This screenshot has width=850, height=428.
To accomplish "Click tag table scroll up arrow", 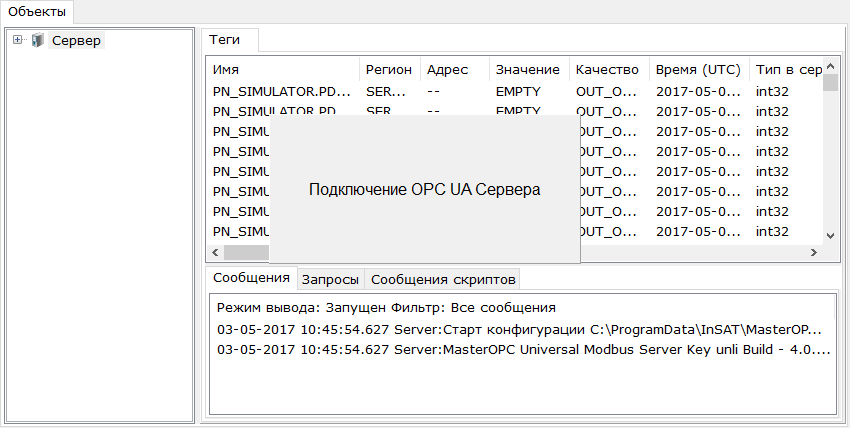I will [830, 67].
